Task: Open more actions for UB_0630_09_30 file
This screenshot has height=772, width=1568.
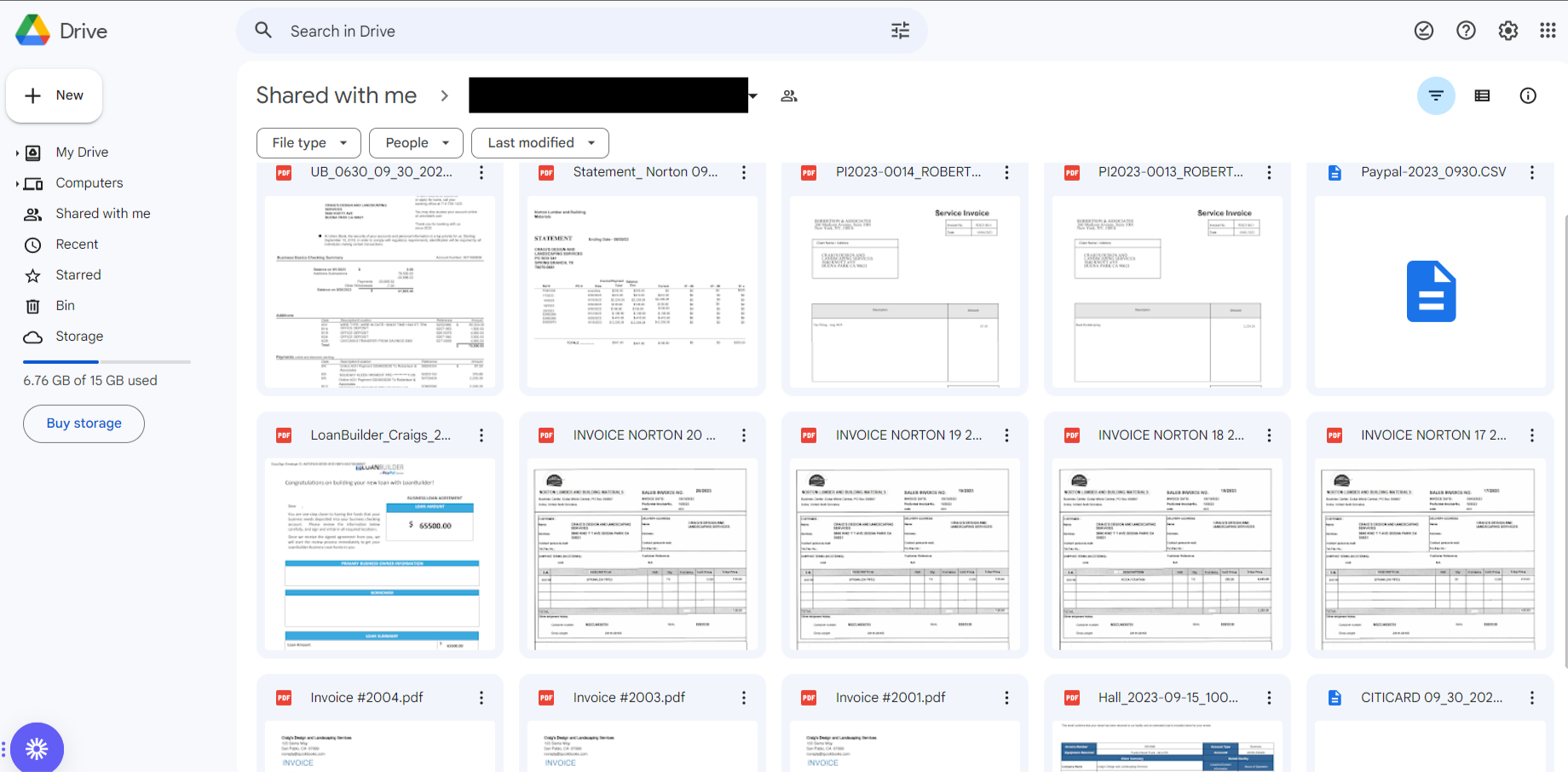Action: 481,172
